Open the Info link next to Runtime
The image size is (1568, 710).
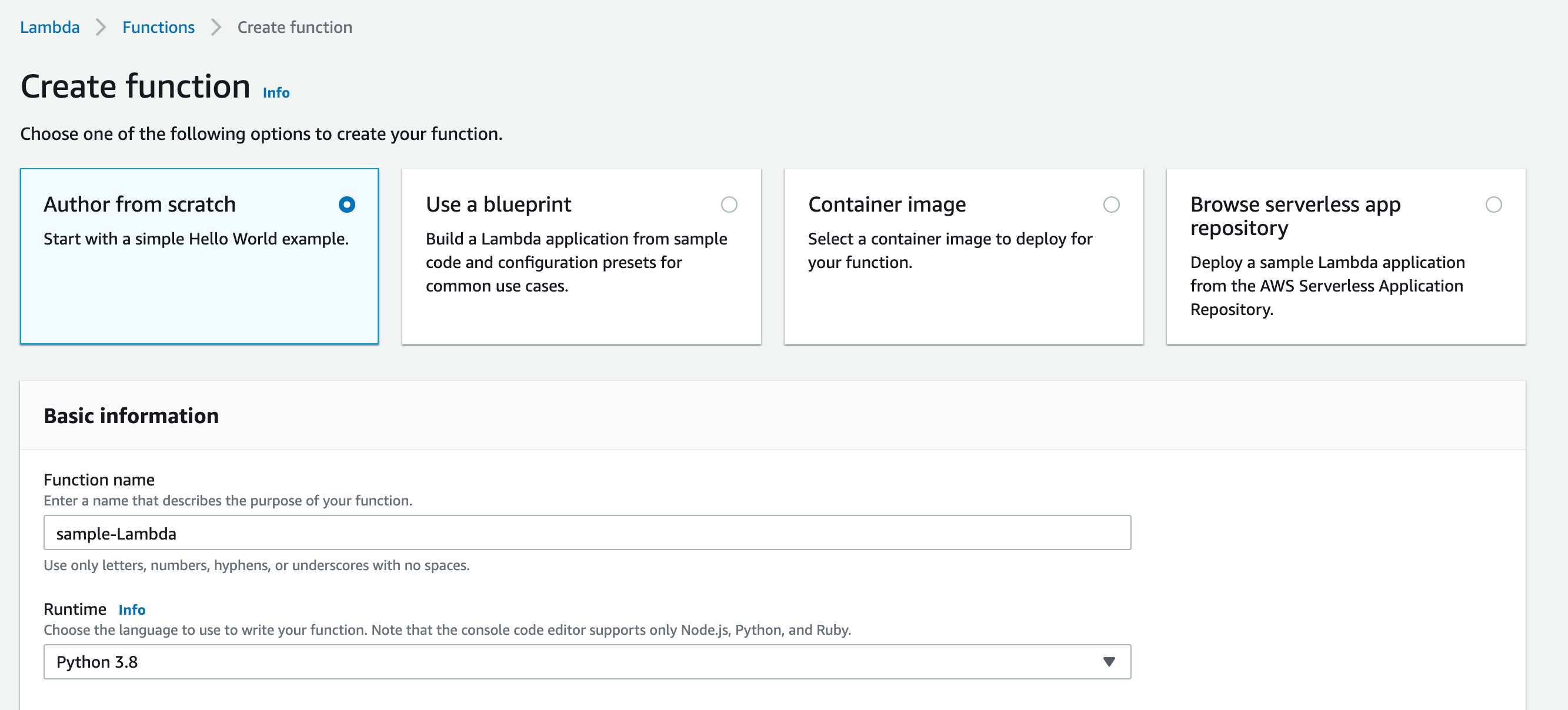coord(132,609)
